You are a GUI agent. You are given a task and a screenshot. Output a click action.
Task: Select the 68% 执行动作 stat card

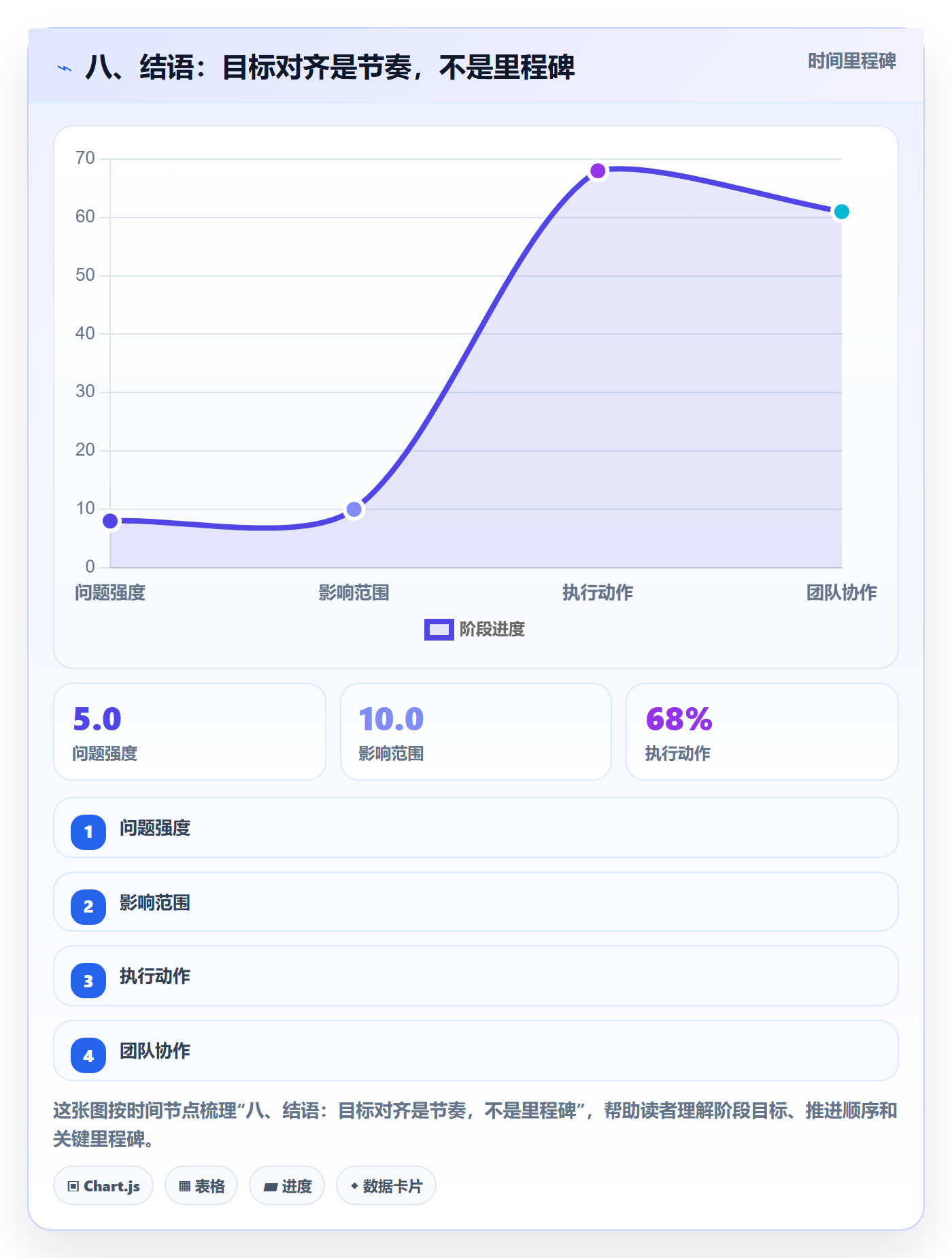click(762, 732)
